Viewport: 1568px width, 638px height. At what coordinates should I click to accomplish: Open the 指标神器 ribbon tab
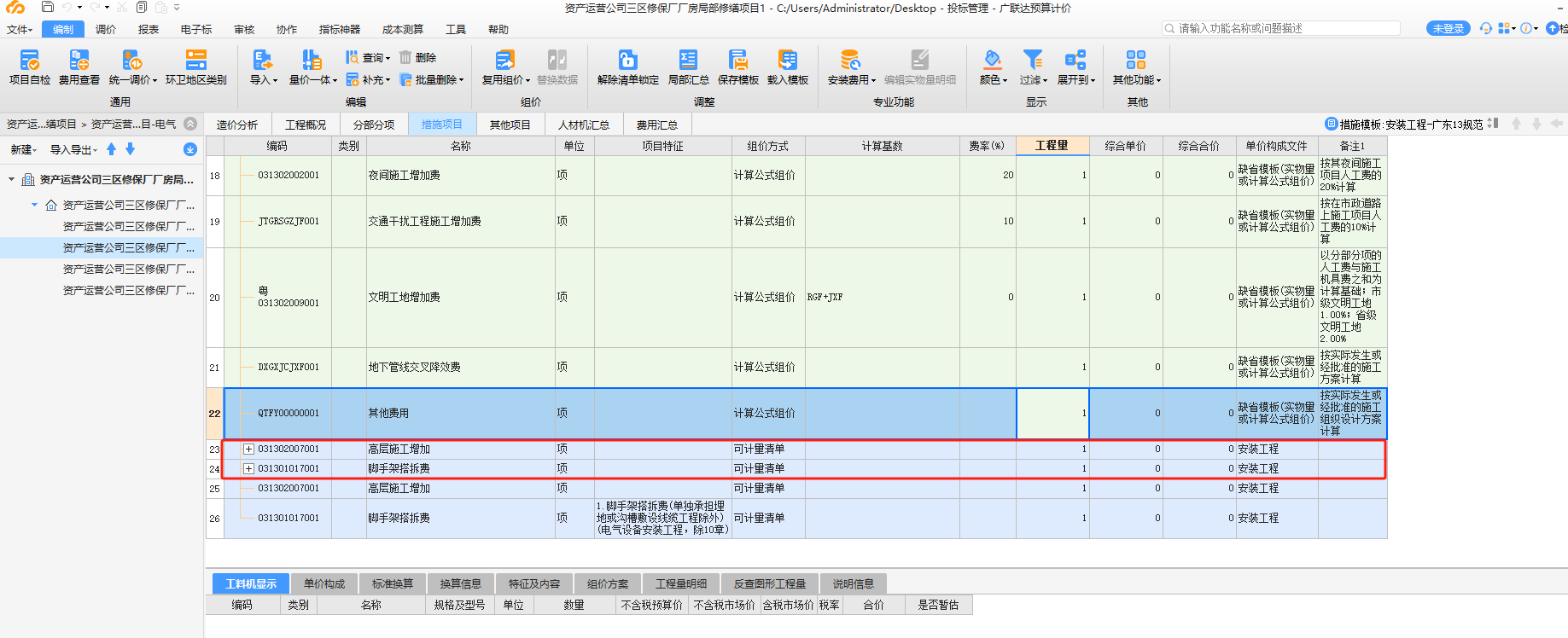340,29
